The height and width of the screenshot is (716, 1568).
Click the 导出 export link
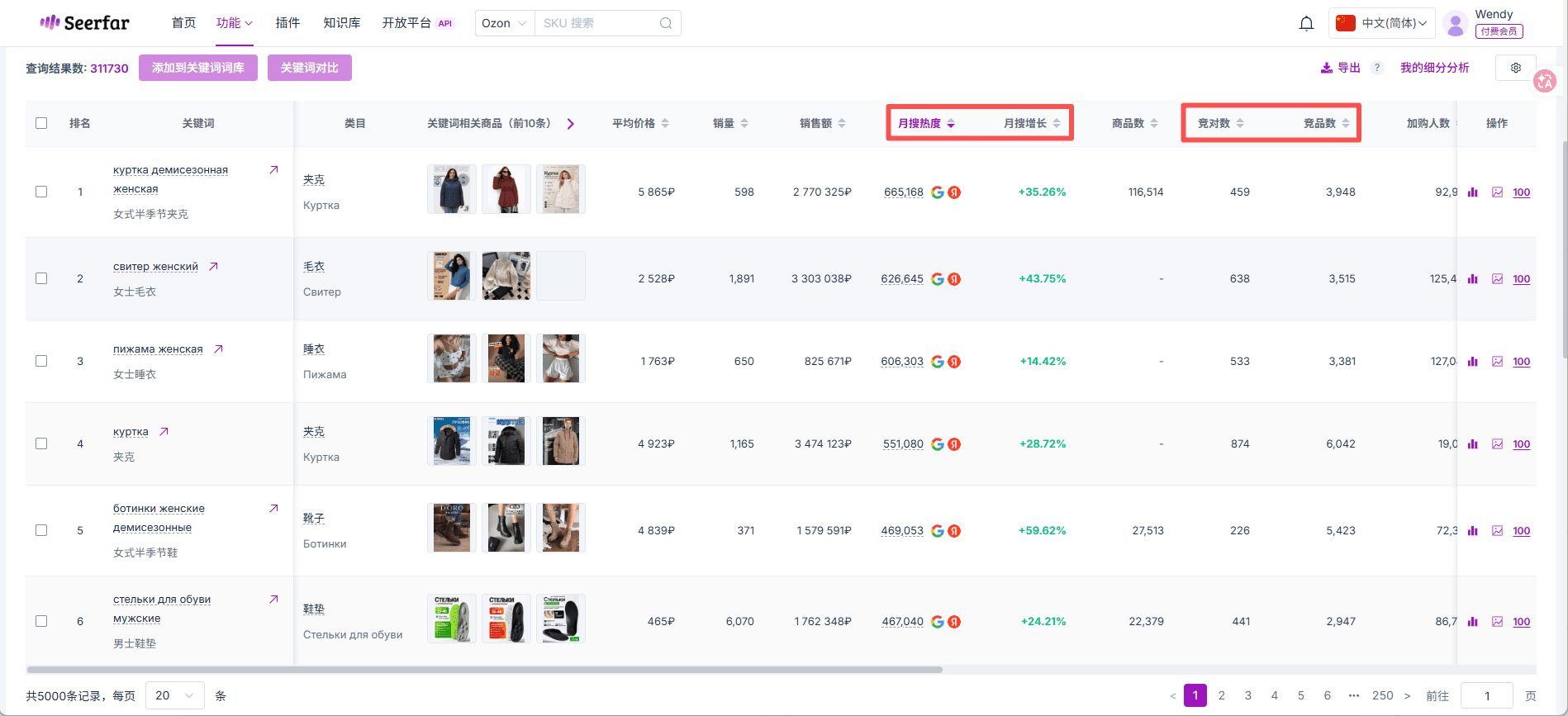pos(1341,68)
